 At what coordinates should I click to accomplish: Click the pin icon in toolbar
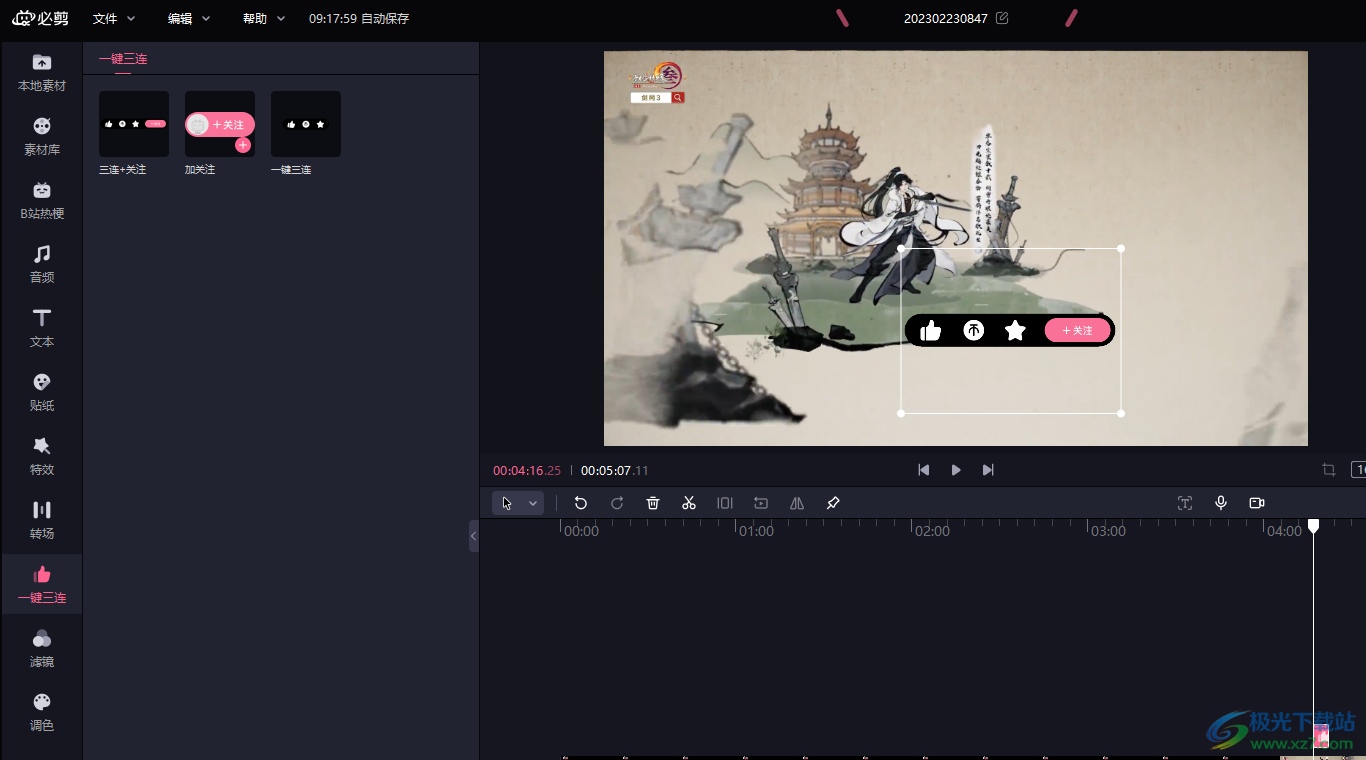point(833,503)
